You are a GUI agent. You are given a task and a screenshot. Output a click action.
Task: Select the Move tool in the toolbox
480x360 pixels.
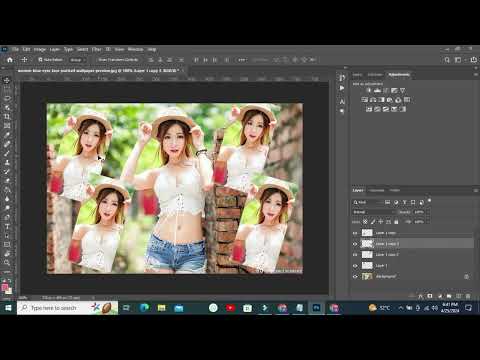[x=7, y=80]
